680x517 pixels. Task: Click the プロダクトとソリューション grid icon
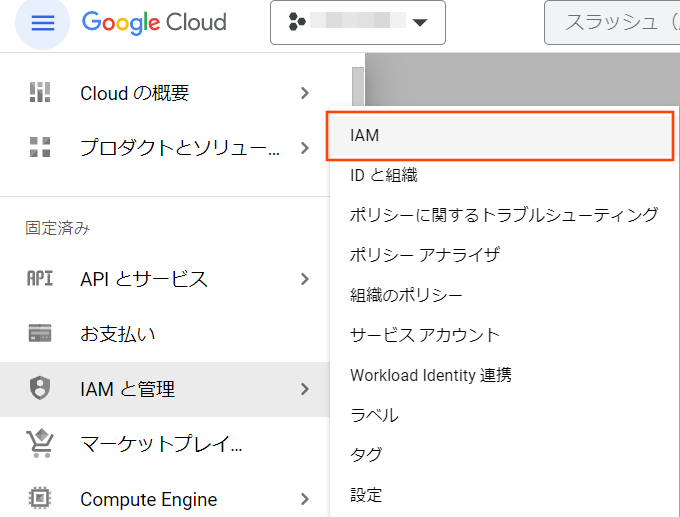[x=40, y=147]
